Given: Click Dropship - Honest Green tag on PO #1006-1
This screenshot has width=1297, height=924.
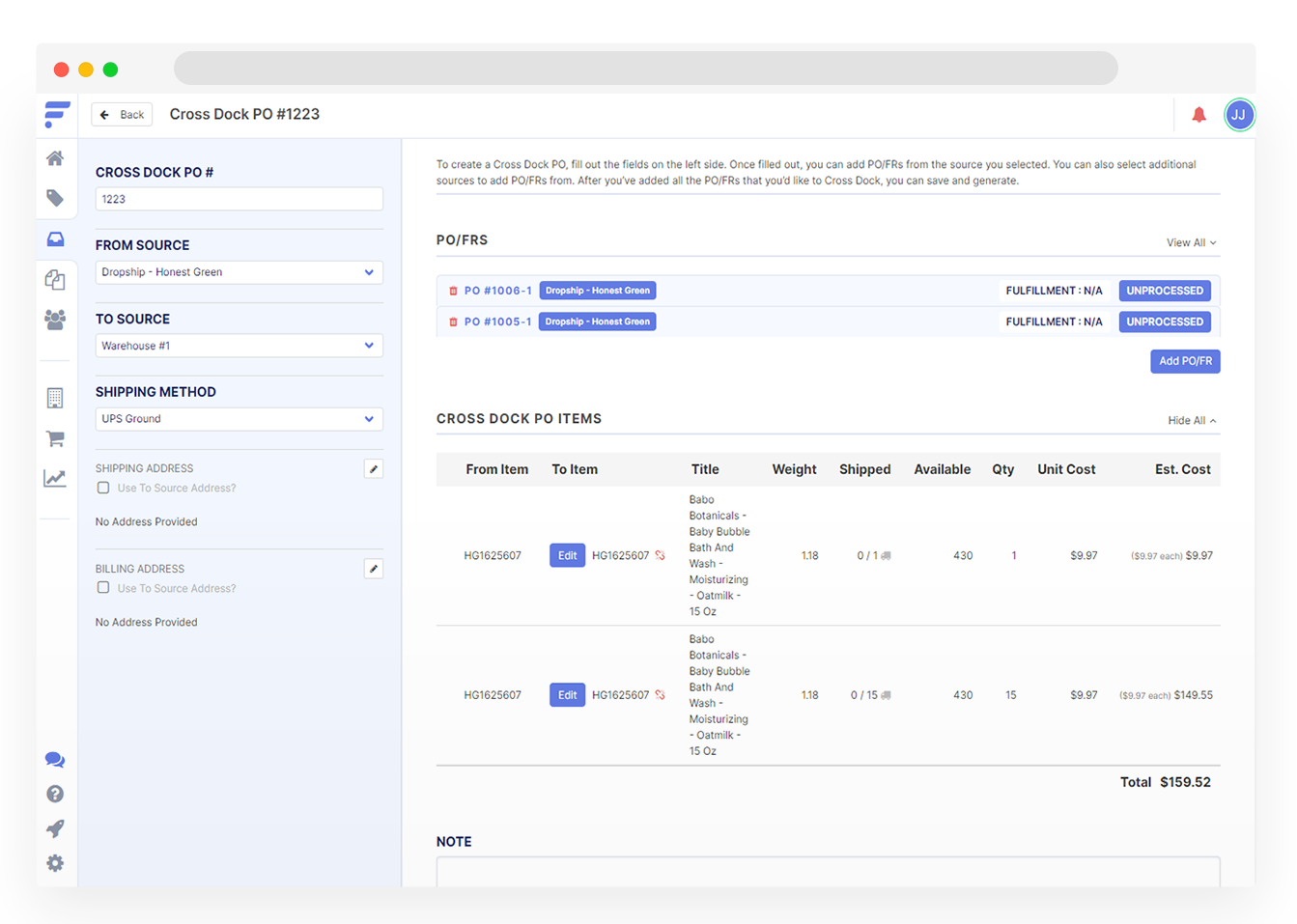Looking at the screenshot, I should click(x=597, y=291).
